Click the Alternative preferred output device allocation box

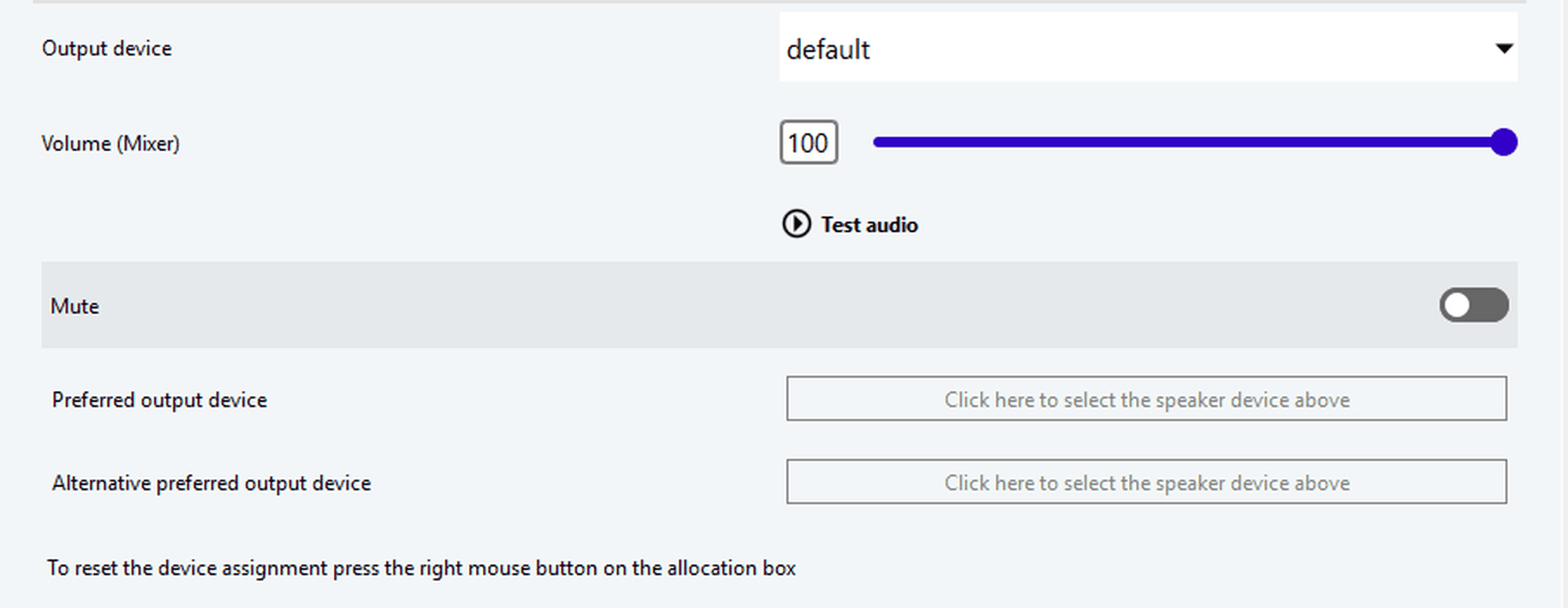(x=1146, y=482)
